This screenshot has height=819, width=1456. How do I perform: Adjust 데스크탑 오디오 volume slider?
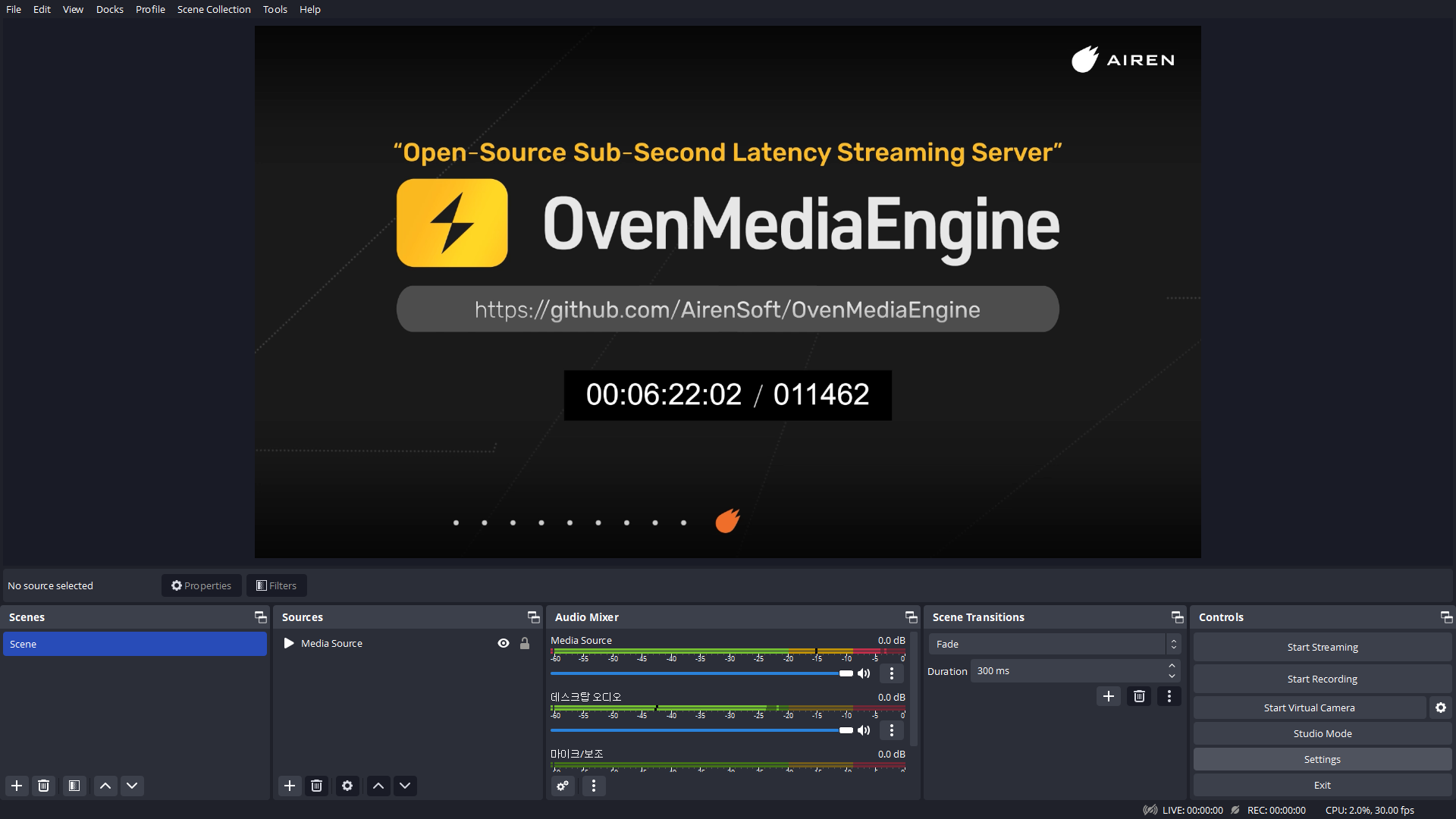(701, 730)
